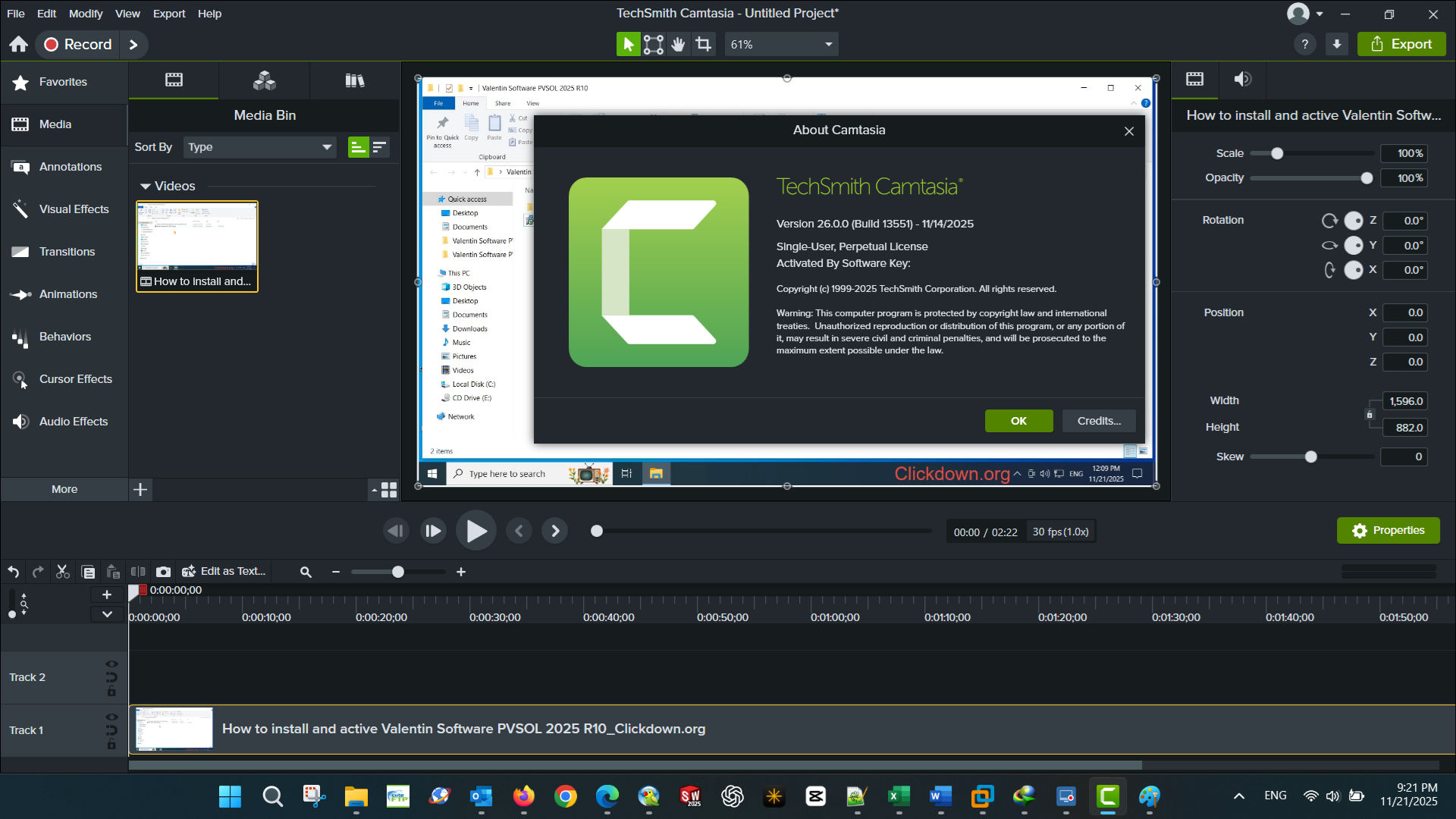Open the Audio Effects panel
Viewport: 1456px width, 819px height.
click(74, 422)
